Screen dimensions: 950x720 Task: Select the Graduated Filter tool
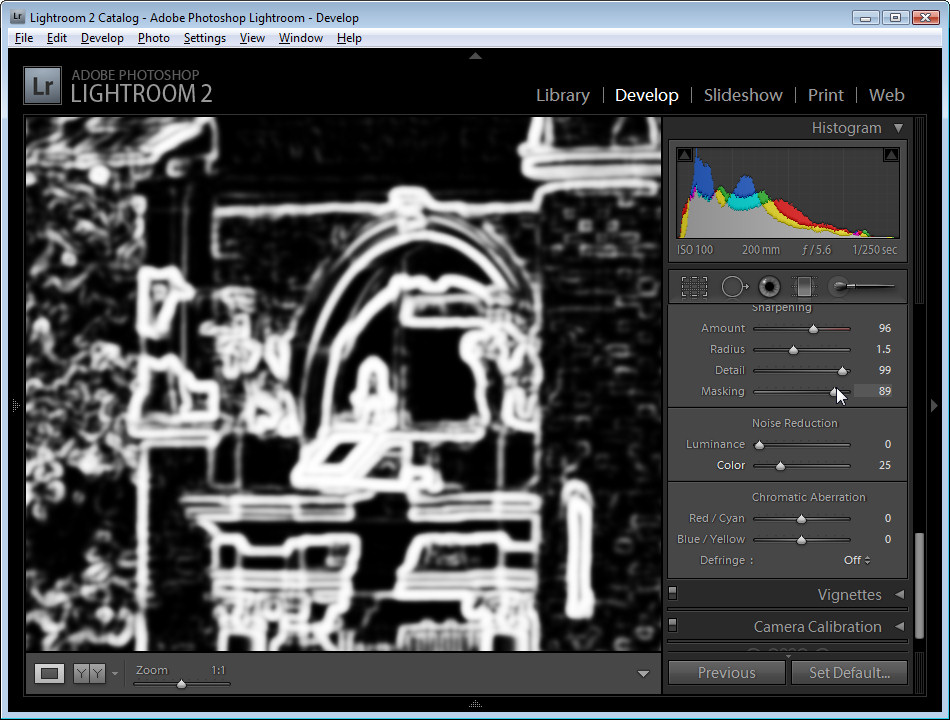[x=805, y=287]
